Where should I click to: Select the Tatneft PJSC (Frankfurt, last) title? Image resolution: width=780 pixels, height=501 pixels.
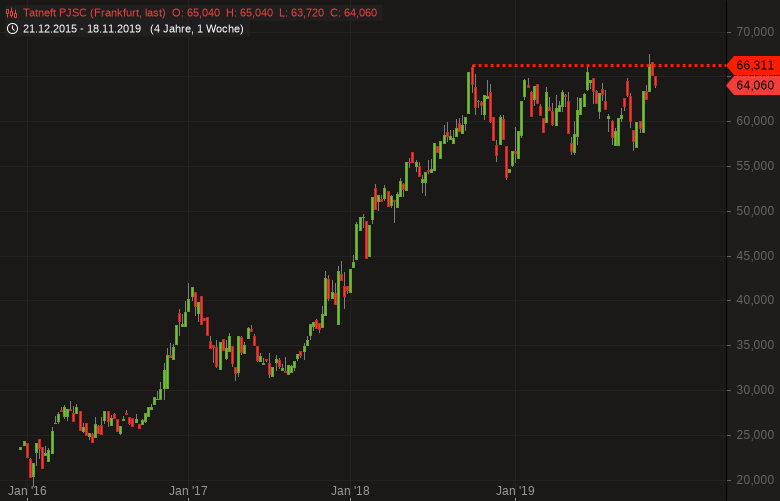click(94, 13)
